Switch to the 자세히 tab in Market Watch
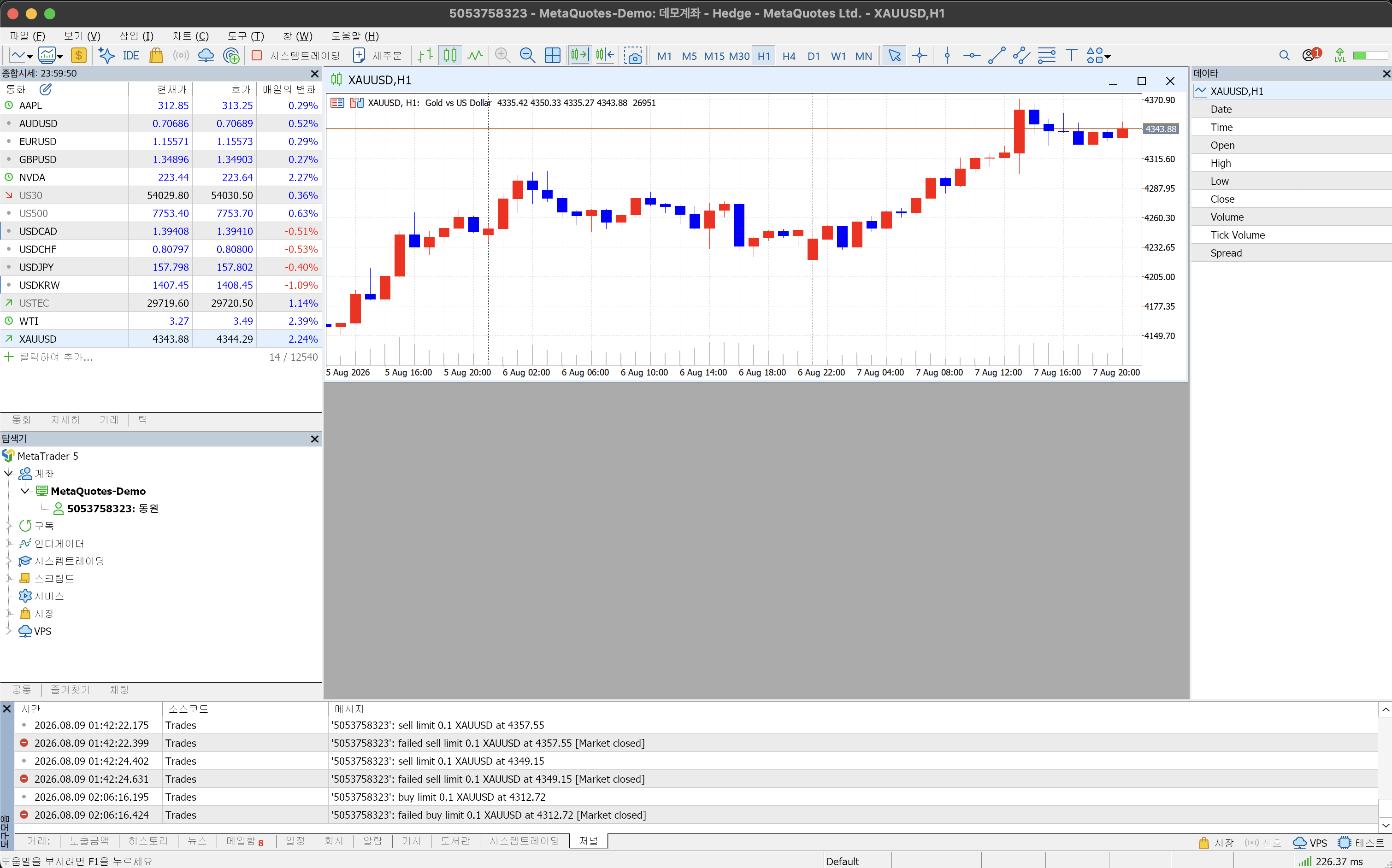 (65, 420)
